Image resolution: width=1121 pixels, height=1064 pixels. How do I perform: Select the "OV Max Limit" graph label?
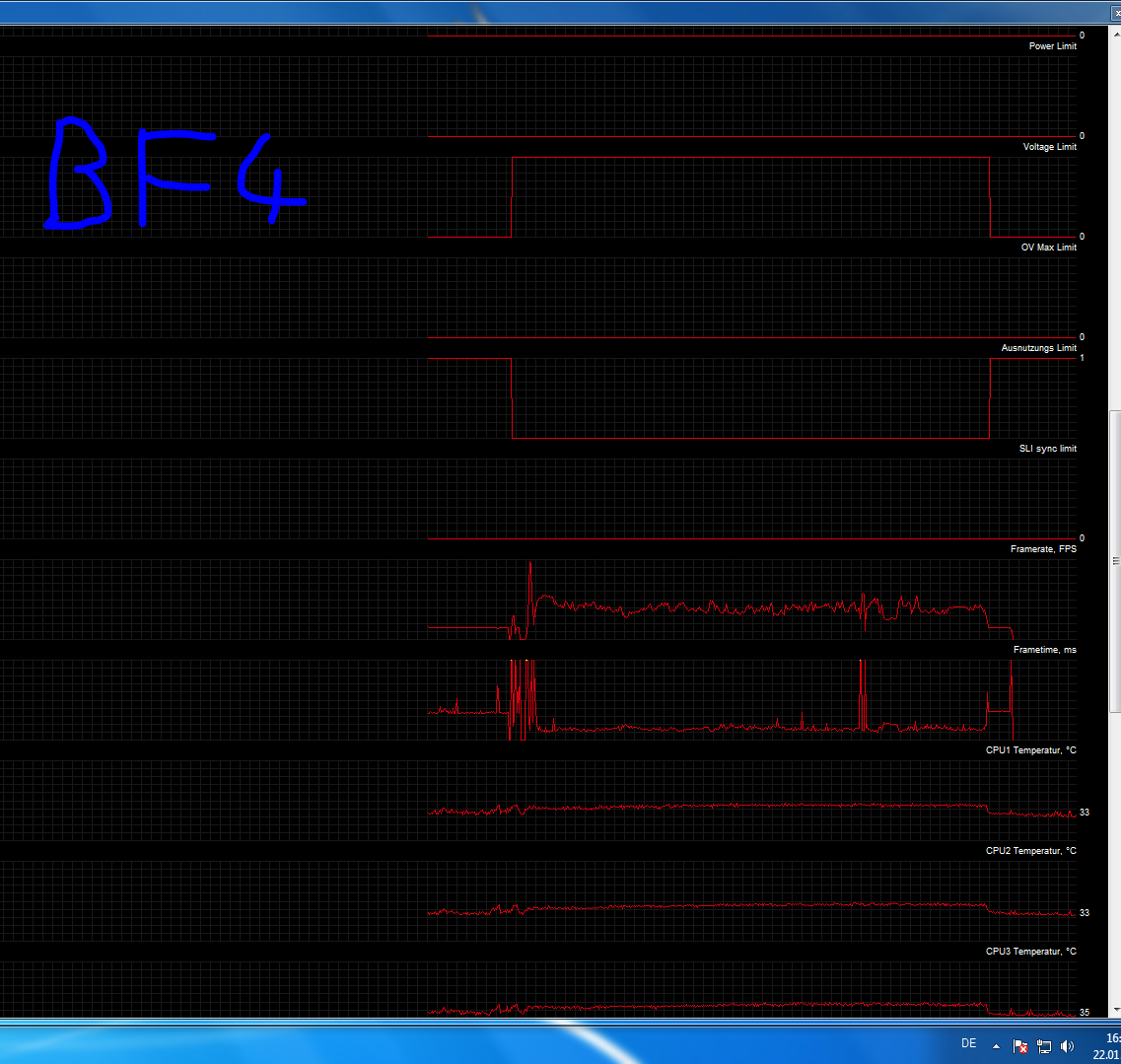click(x=1048, y=248)
